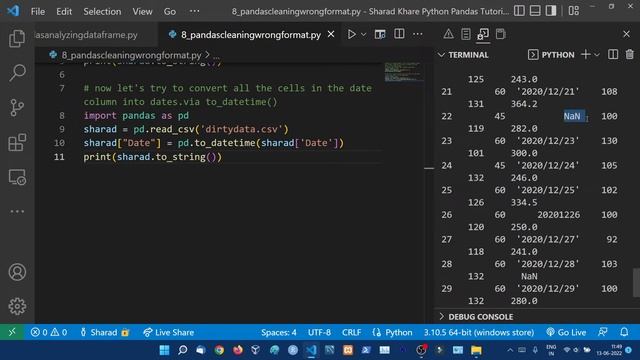
Task: Select interpreter 3.10.5 64-bit
Action: [479, 332]
